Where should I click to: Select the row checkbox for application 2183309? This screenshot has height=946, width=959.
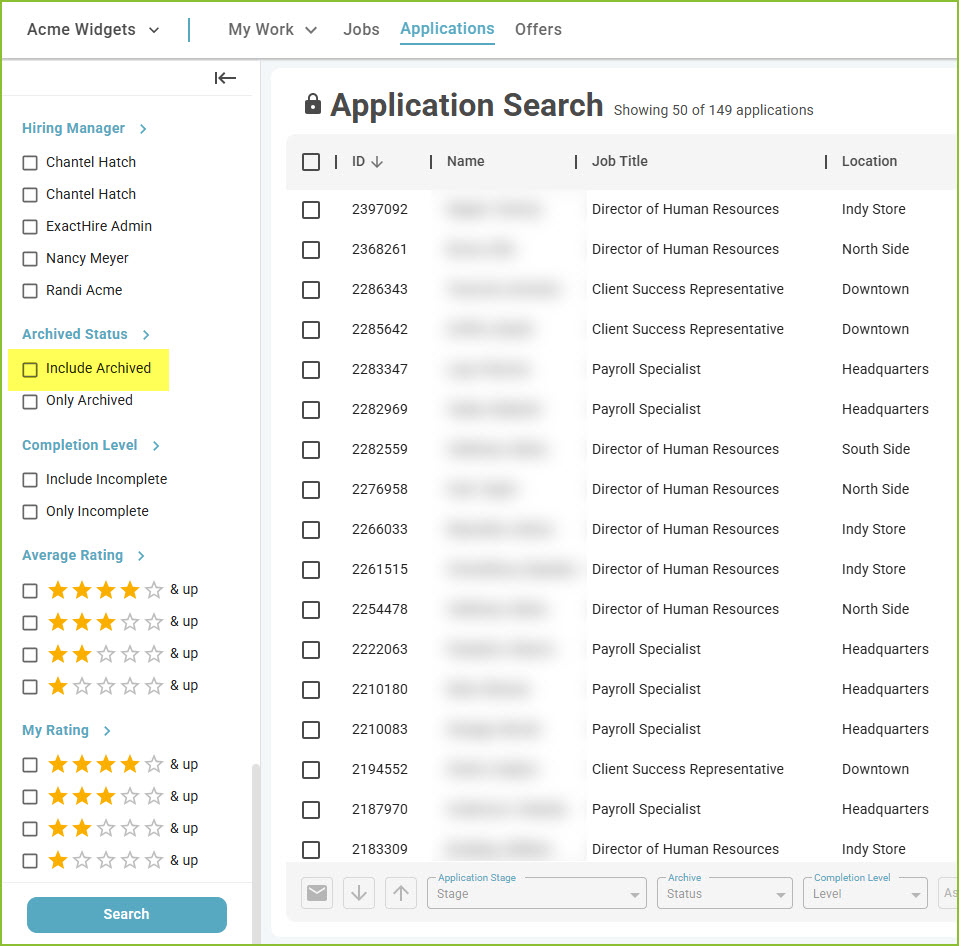311,849
